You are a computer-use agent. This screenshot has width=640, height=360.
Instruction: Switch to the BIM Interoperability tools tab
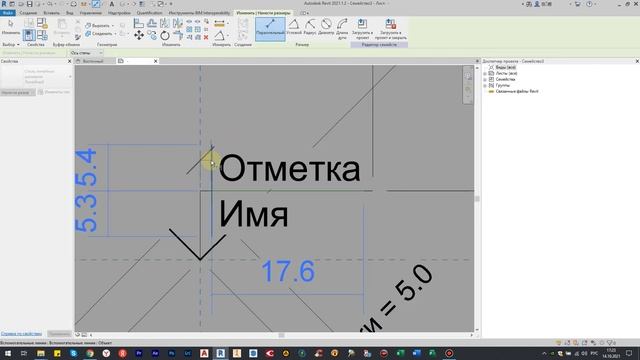click(x=199, y=13)
